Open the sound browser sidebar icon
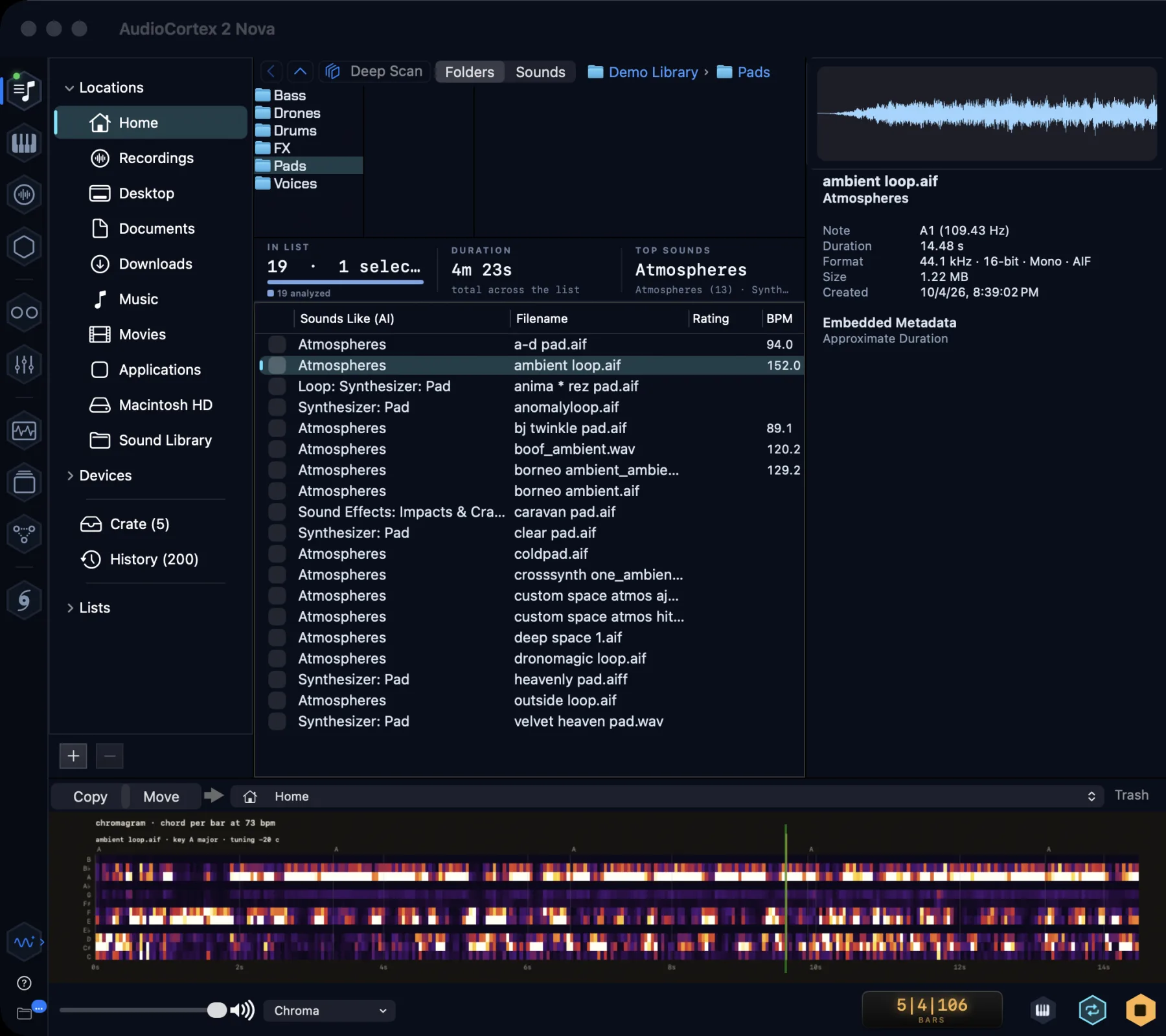The image size is (1166, 1036). (24, 89)
